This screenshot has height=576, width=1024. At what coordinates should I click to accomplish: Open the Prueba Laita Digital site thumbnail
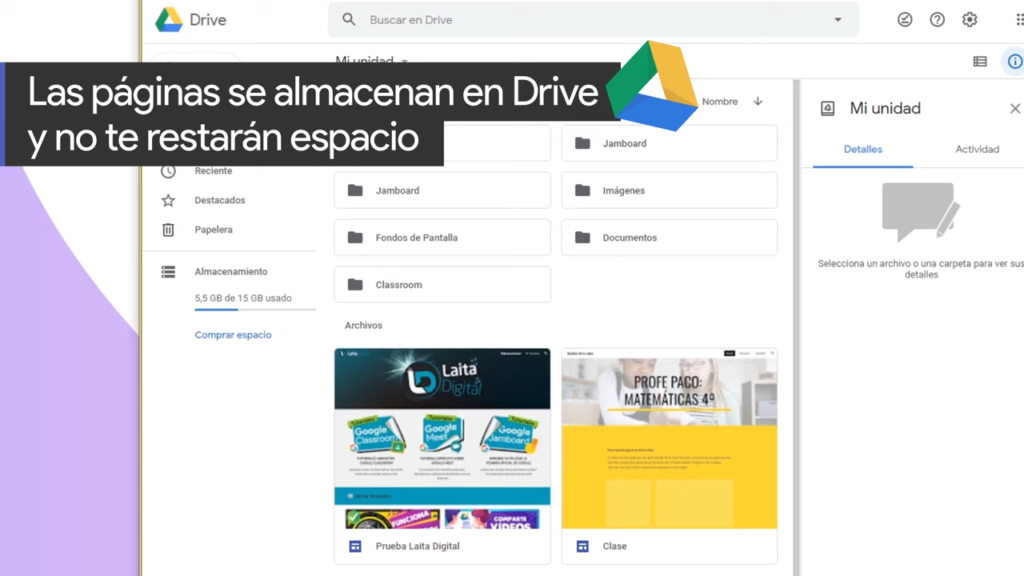tap(442, 438)
